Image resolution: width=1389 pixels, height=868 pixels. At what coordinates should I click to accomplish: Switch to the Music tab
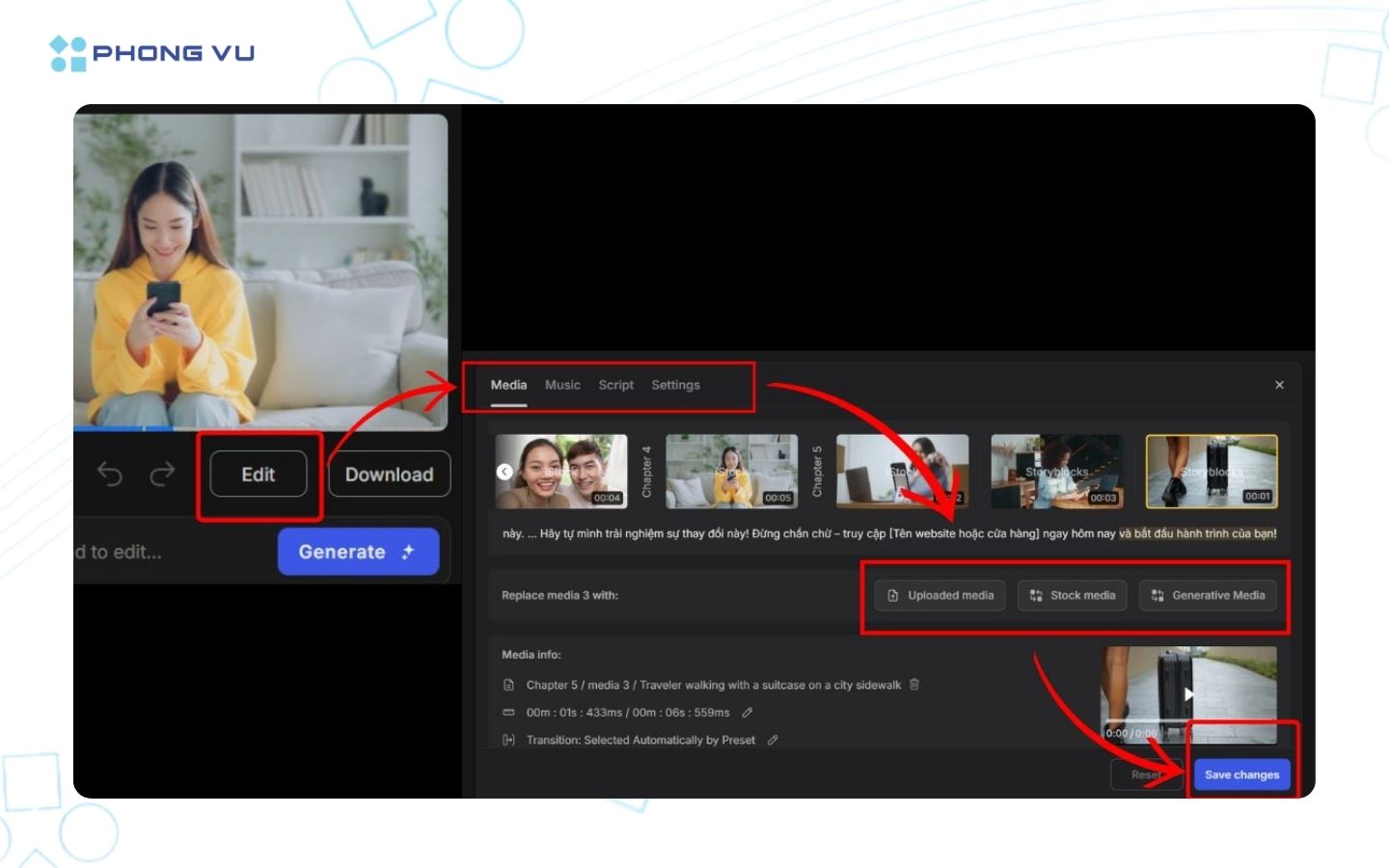click(x=562, y=385)
